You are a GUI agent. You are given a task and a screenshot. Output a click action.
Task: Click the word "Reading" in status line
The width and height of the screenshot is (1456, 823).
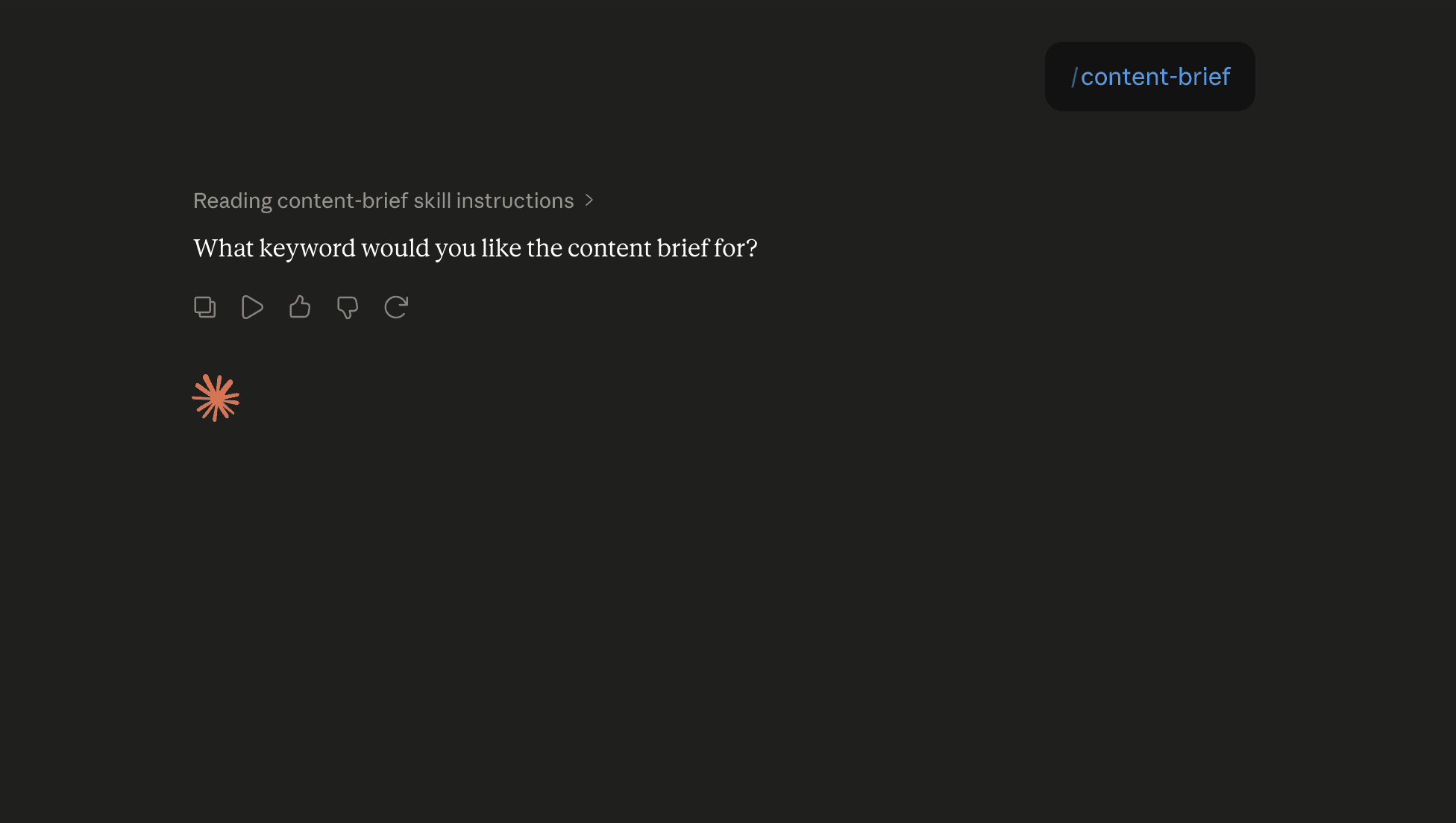(x=233, y=201)
